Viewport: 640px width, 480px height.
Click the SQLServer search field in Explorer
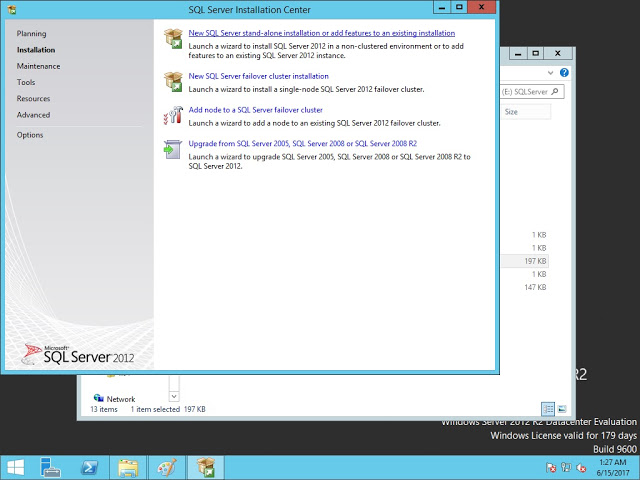pos(525,92)
